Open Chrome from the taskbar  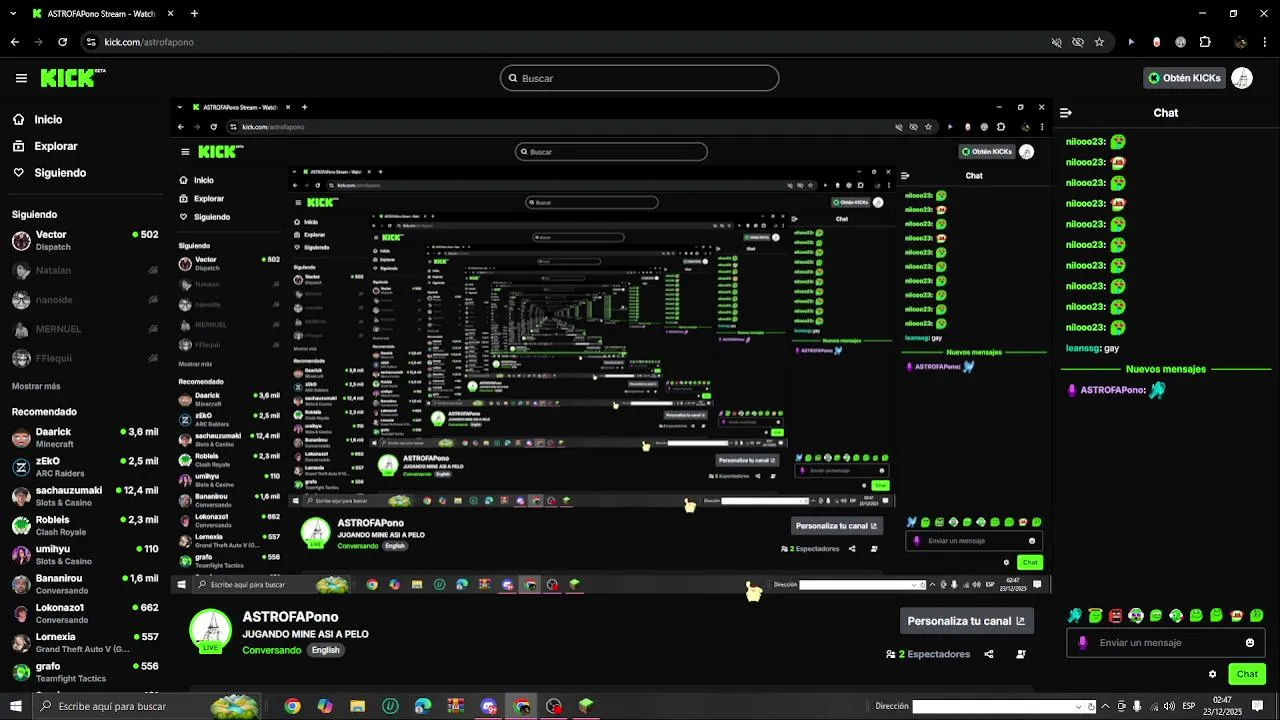pyautogui.click(x=292, y=706)
